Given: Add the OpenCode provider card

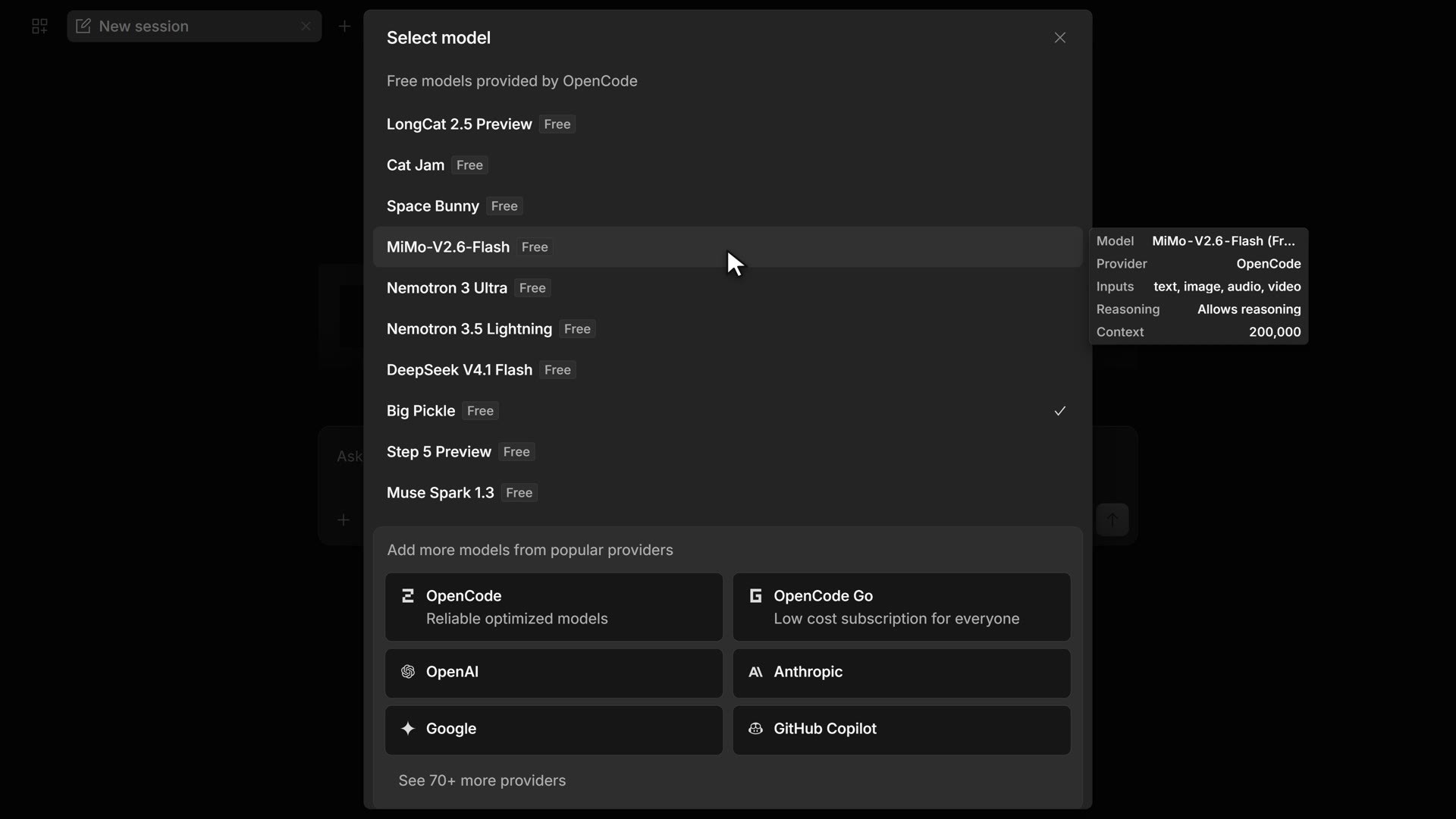Looking at the screenshot, I should (554, 607).
